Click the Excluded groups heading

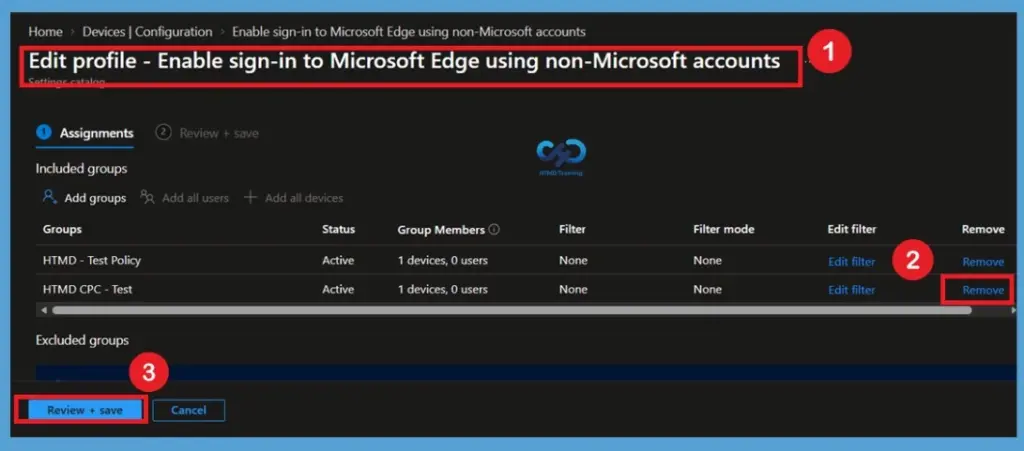tap(82, 340)
